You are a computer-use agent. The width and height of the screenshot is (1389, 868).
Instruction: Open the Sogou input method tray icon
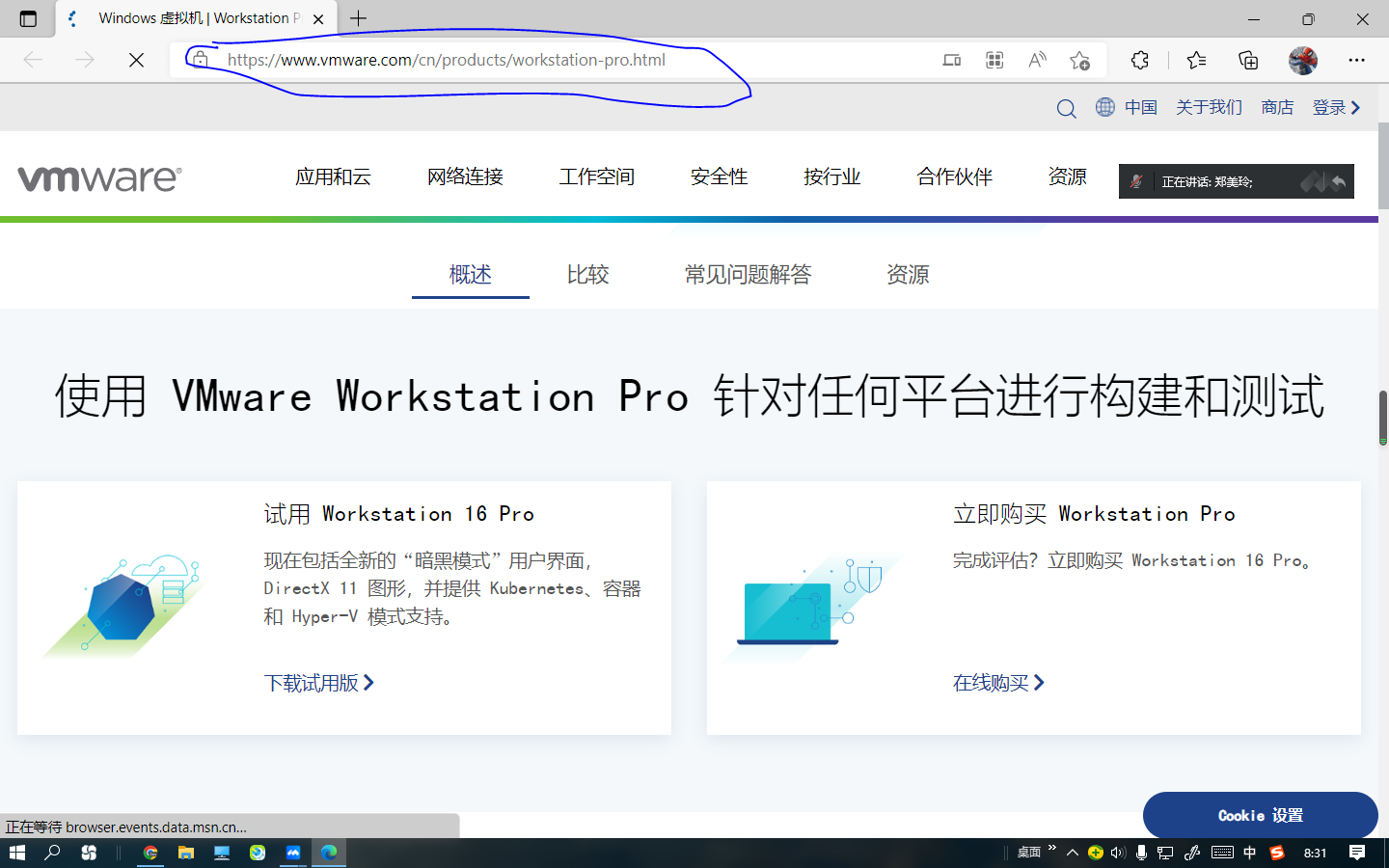1277,853
